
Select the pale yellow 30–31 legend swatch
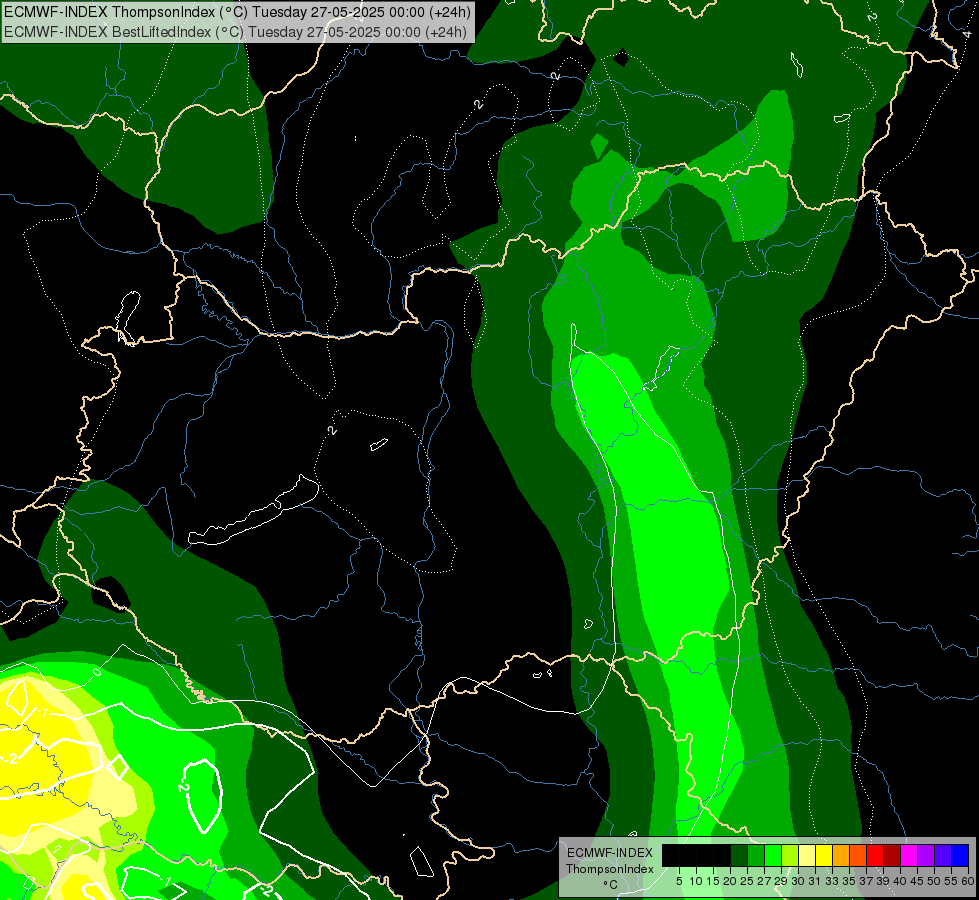tap(807, 855)
